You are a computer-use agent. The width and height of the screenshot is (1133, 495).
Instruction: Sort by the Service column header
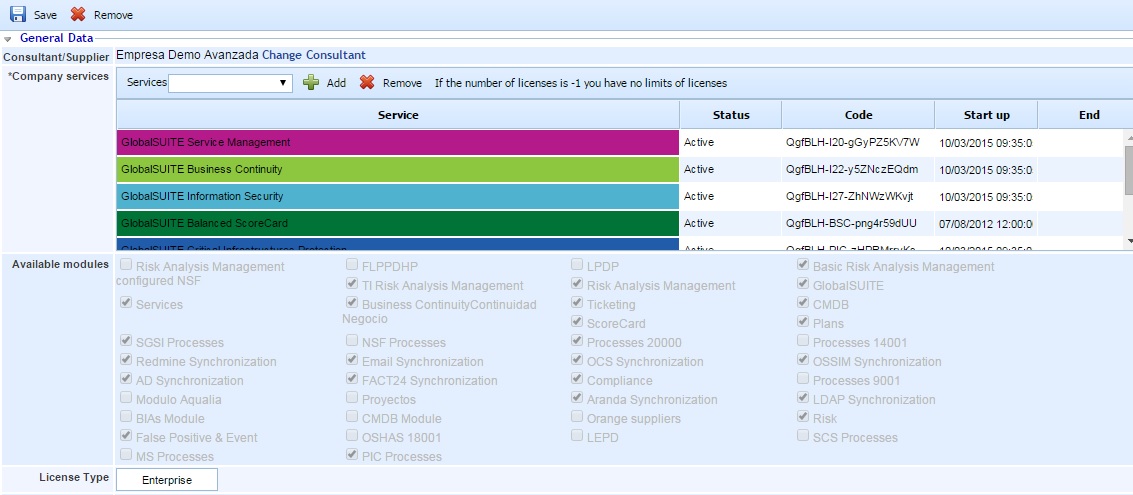pos(398,115)
